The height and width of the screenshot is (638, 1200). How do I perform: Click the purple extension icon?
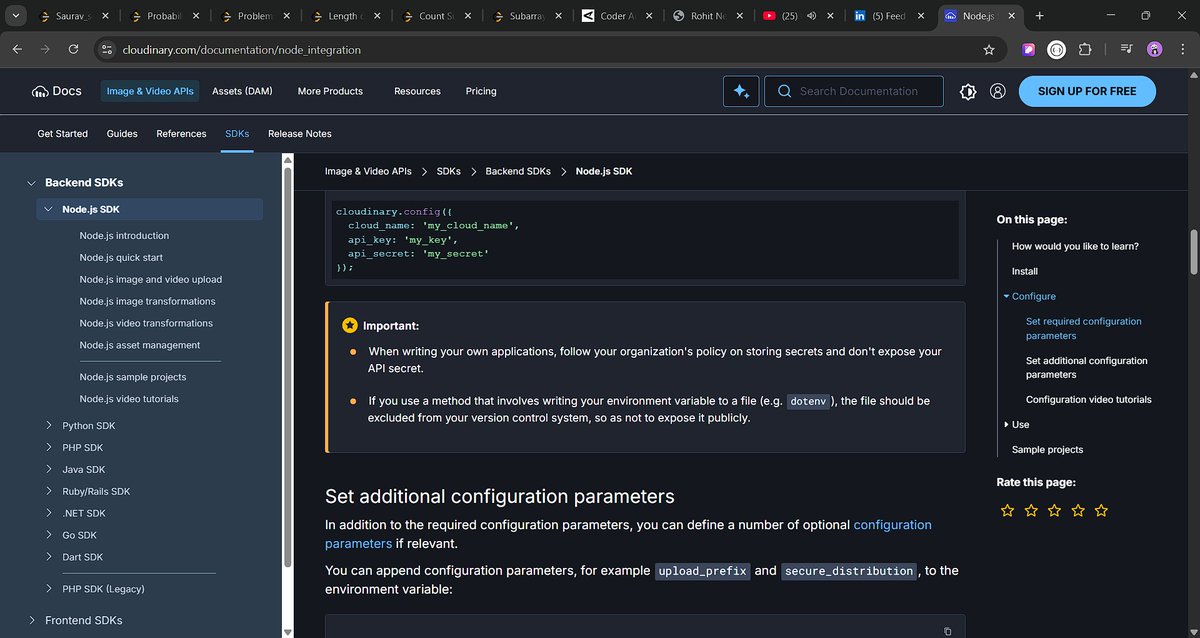[x=1029, y=49]
